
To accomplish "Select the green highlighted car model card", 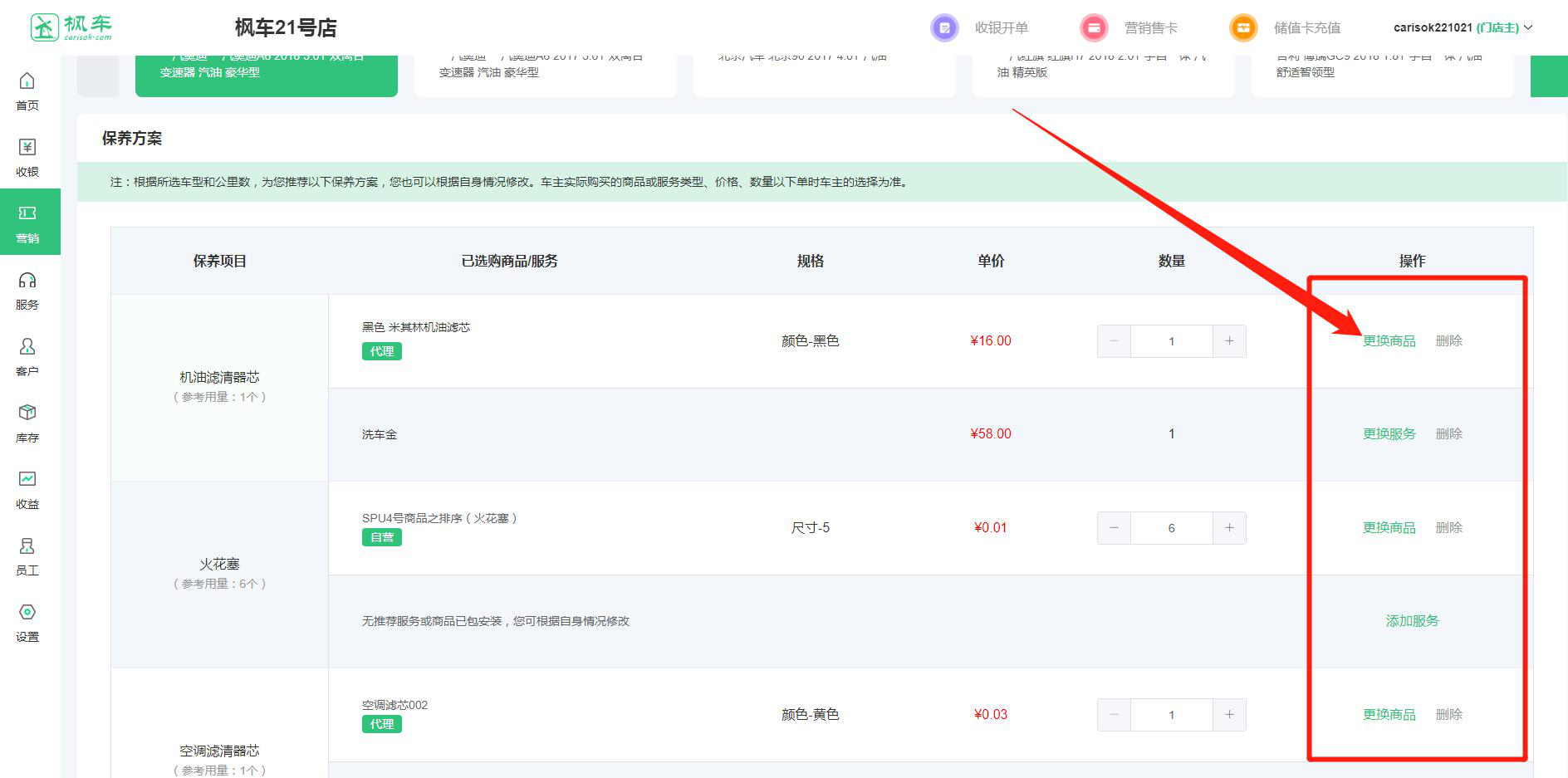I will pos(267,76).
